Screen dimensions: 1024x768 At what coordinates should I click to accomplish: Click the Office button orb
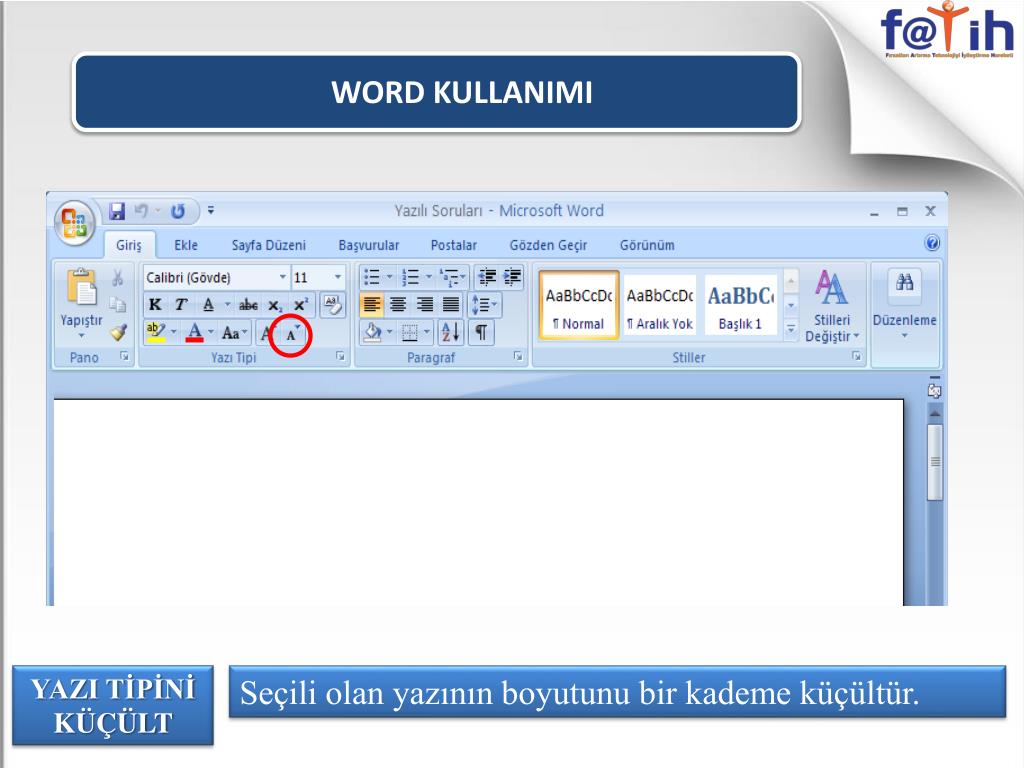click(74, 221)
